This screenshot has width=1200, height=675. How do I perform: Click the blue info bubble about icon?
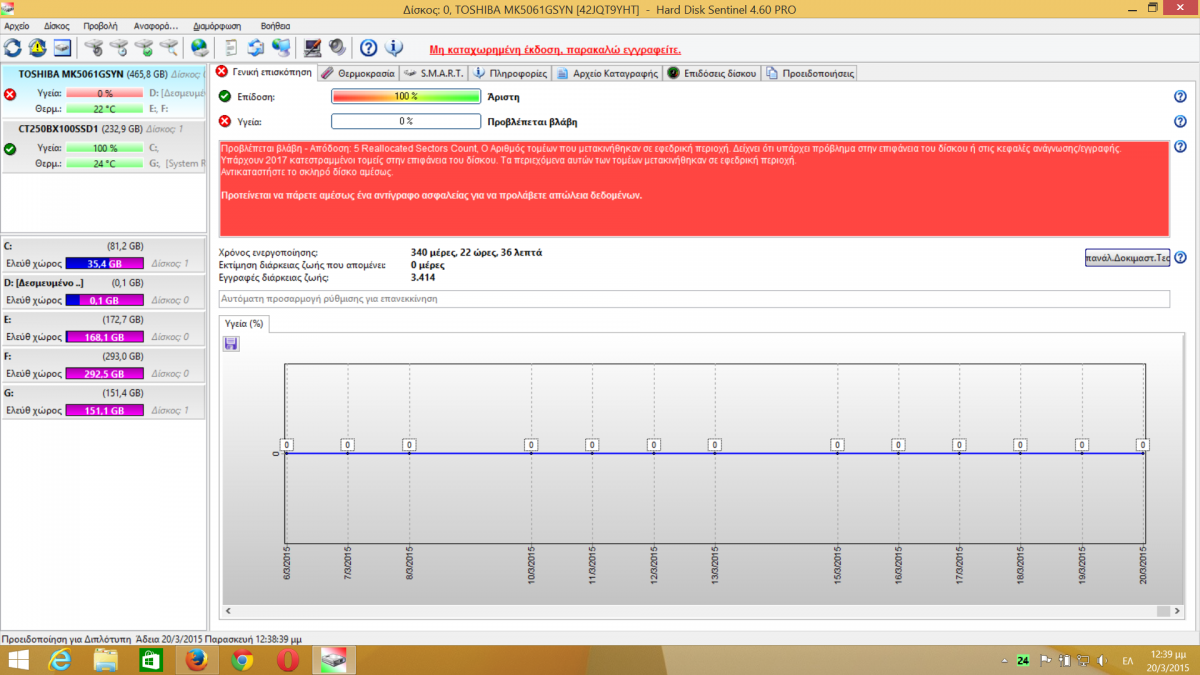pyautogui.click(x=394, y=47)
